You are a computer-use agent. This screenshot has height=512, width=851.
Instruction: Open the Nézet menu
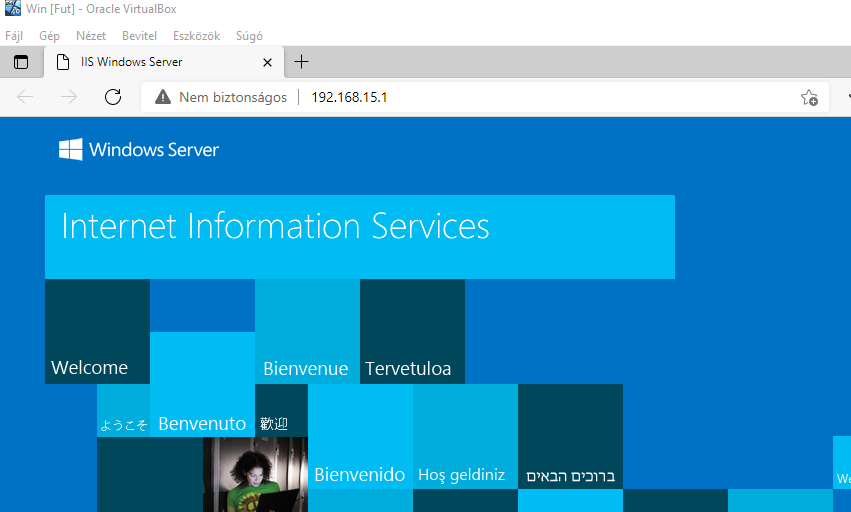click(91, 36)
